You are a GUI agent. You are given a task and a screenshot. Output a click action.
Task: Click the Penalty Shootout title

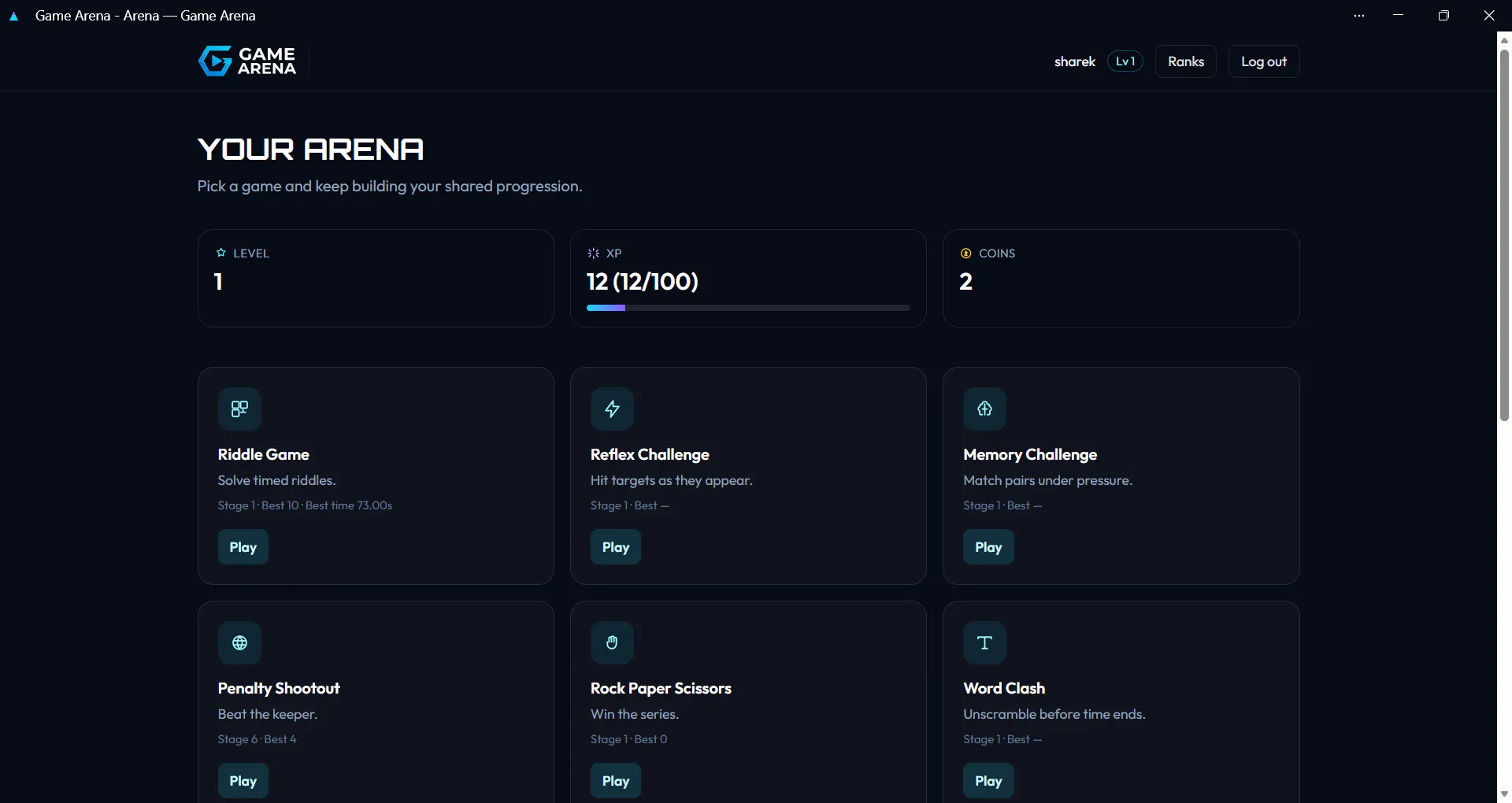click(279, 688)
